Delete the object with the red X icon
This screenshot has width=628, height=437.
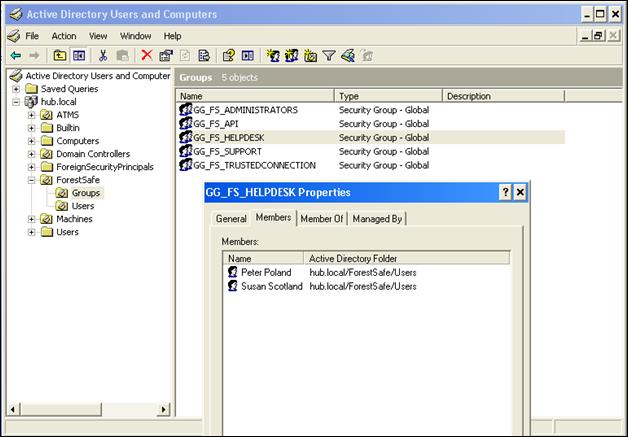point(147,55)
